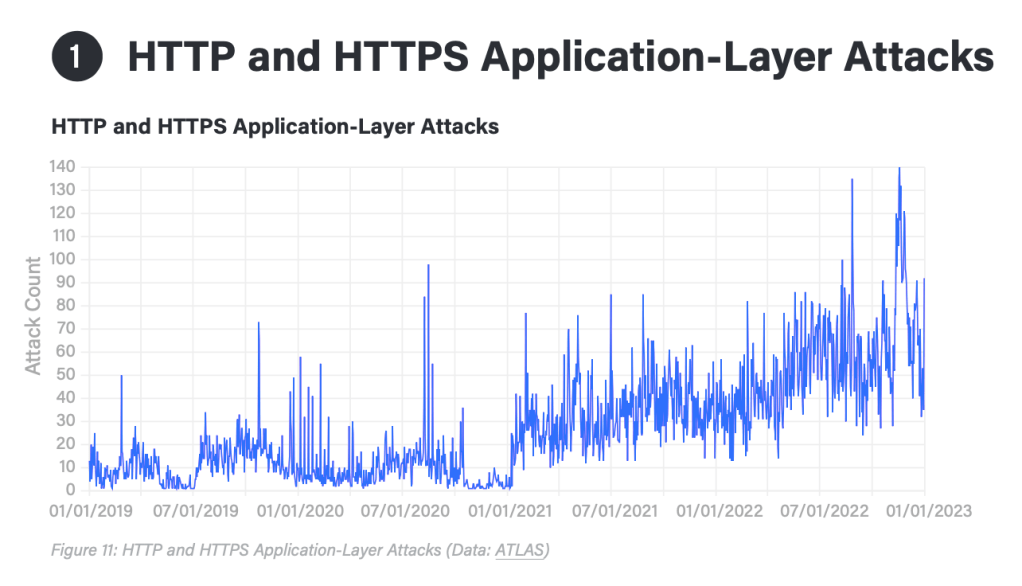The image size is (1022, 586).
Task: Click the Attack Count axis title
Action: [33, 315]
